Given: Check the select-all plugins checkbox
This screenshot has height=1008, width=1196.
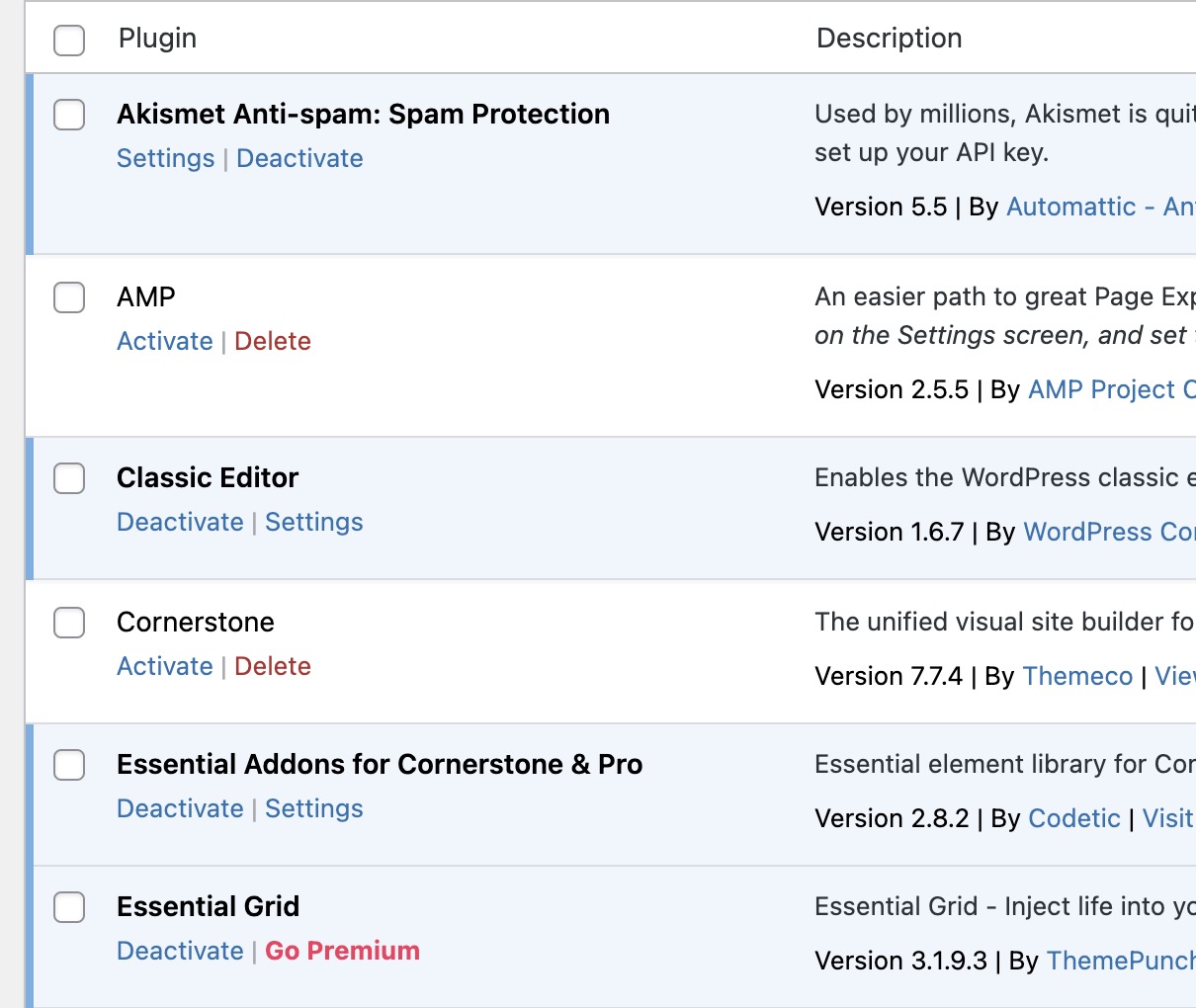Looking at the screenshot, I should tap(69, 41).
